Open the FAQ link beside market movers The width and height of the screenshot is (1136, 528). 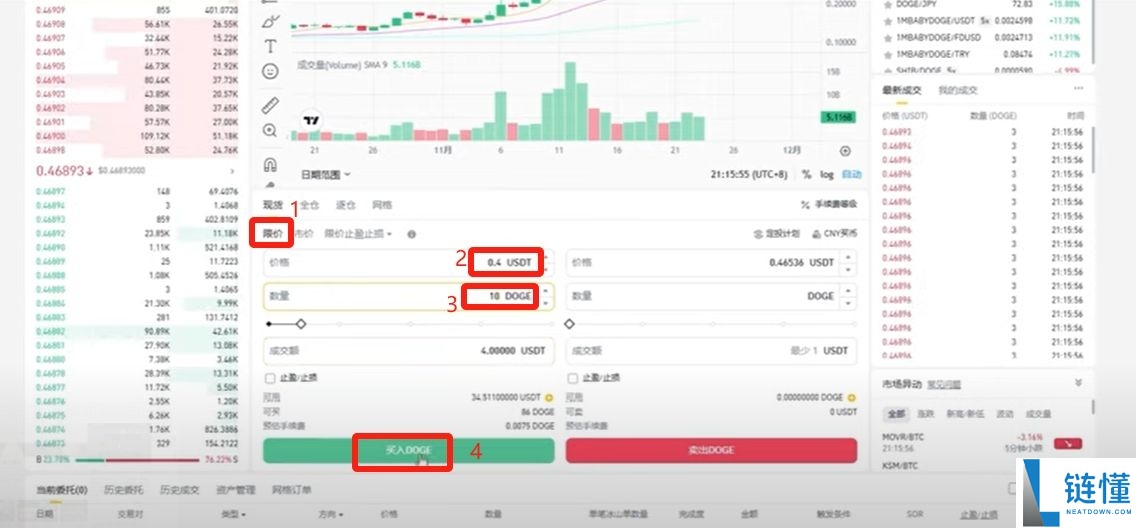[x=944, y=385]
